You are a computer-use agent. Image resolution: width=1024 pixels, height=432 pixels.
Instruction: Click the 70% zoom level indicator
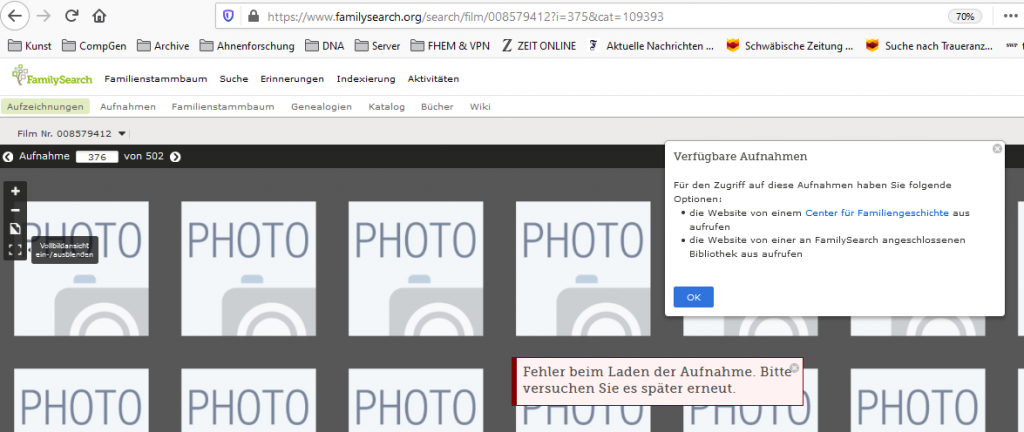965,16
